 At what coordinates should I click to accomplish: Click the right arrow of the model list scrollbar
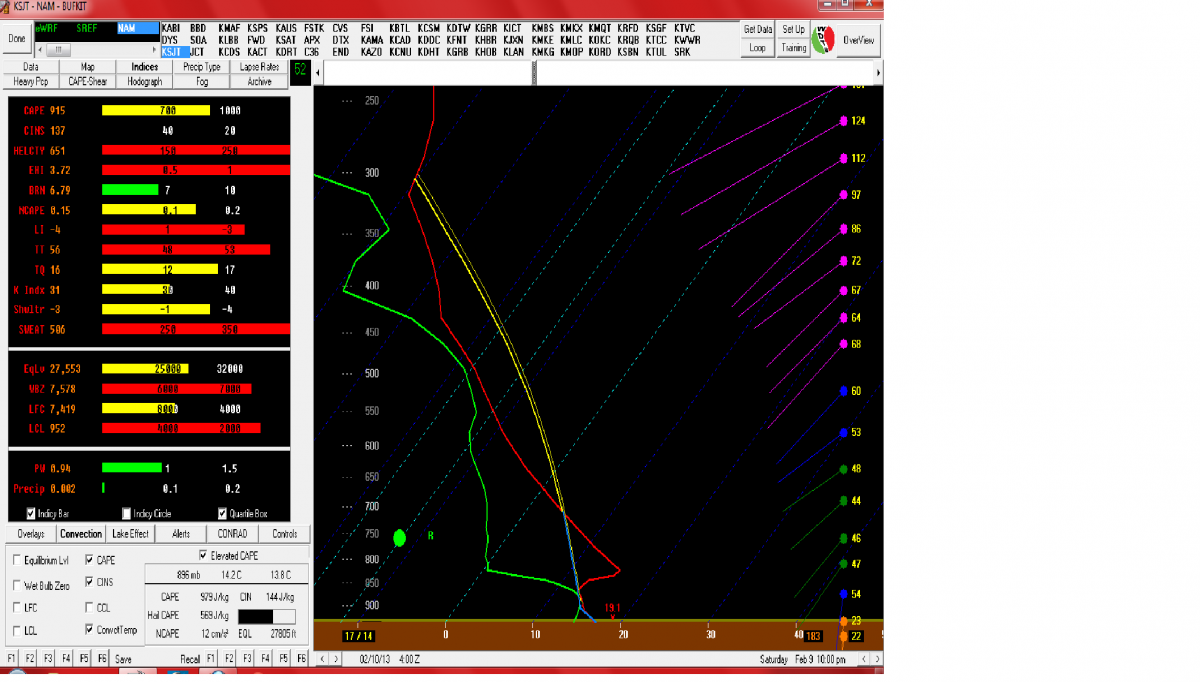(152, 49)
